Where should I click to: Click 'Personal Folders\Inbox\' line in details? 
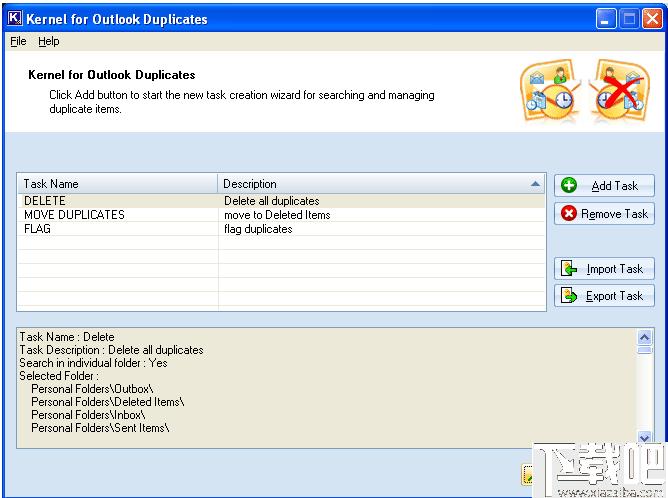[88, 415]
